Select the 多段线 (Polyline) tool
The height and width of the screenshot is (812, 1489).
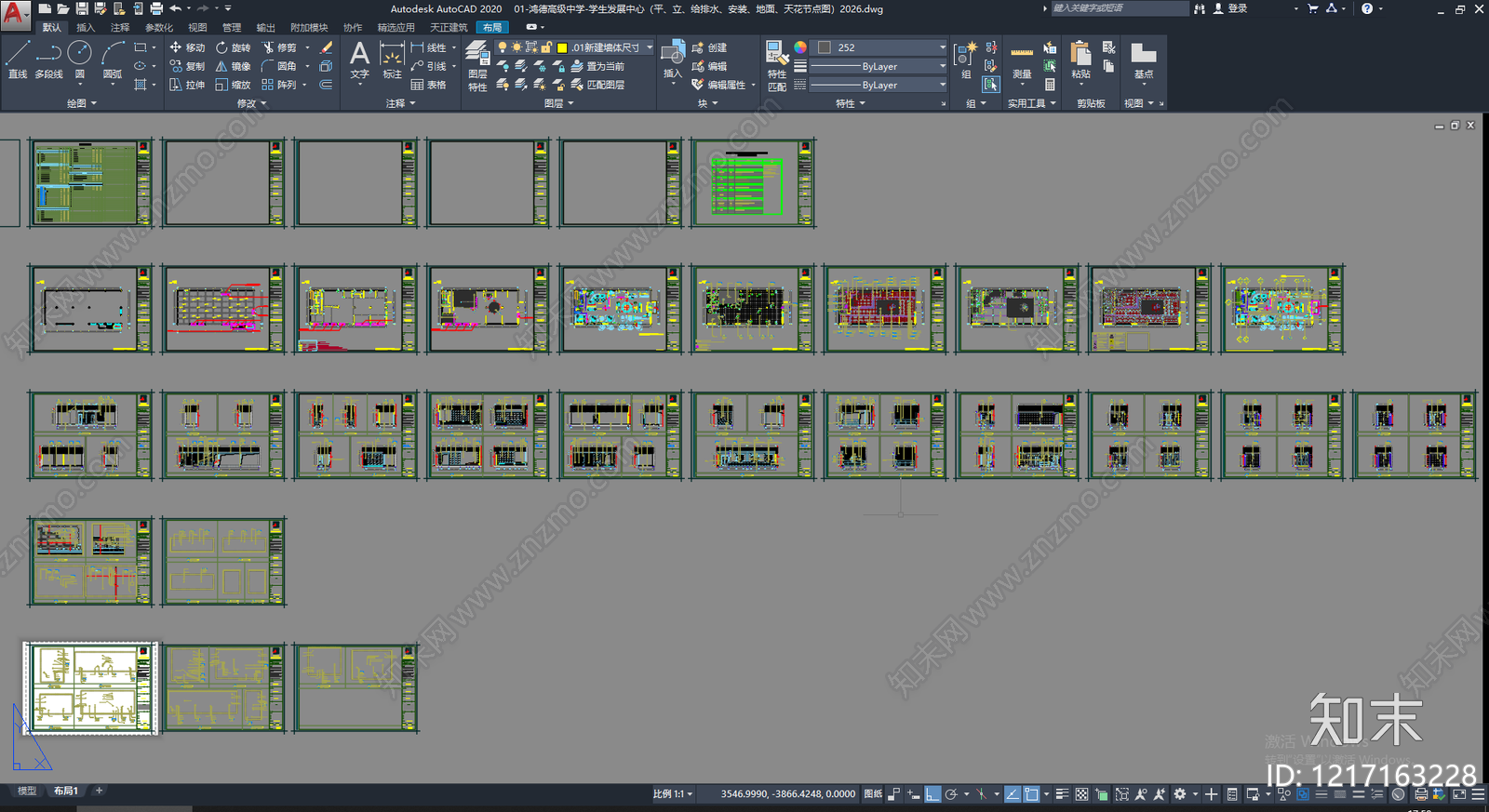[x=48, y=60]
